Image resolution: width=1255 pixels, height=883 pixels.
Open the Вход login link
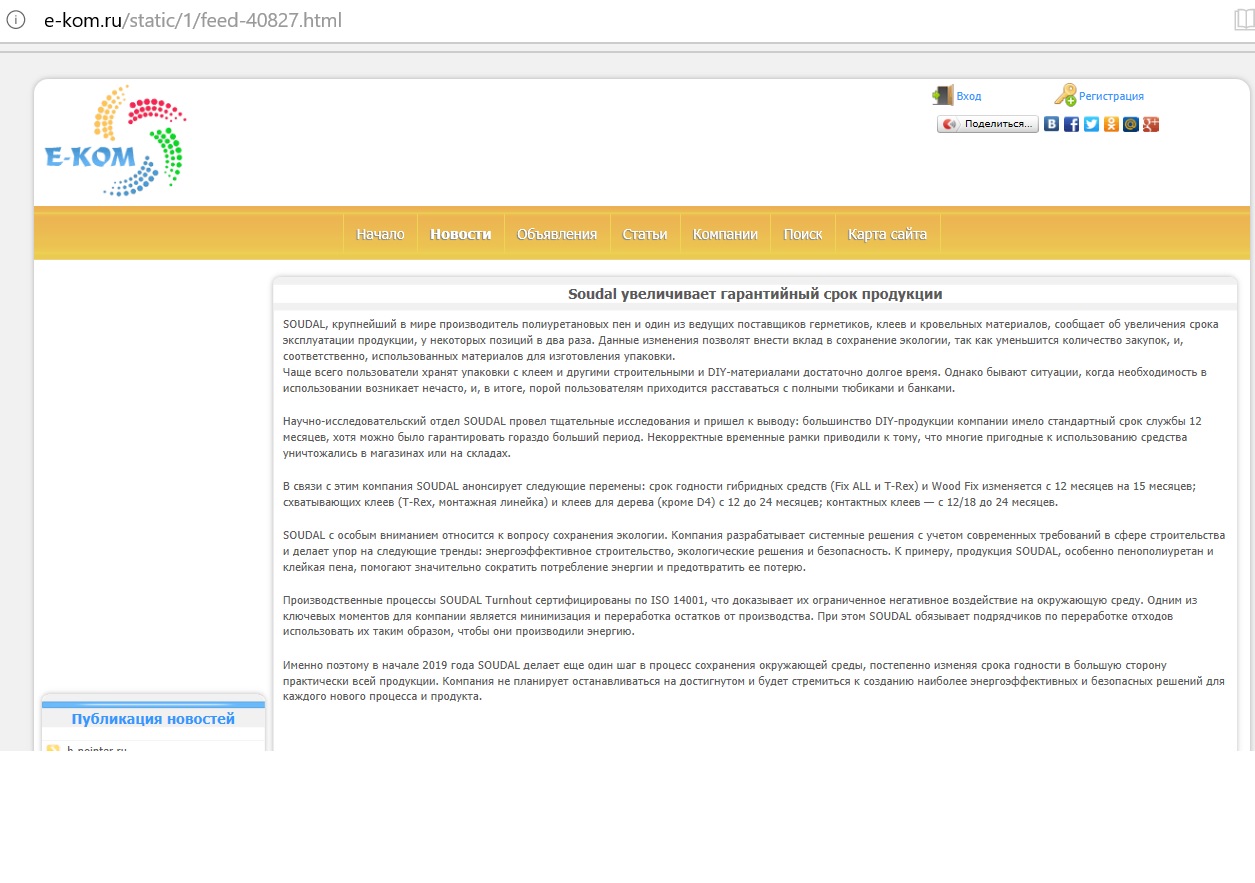[969, 97]
